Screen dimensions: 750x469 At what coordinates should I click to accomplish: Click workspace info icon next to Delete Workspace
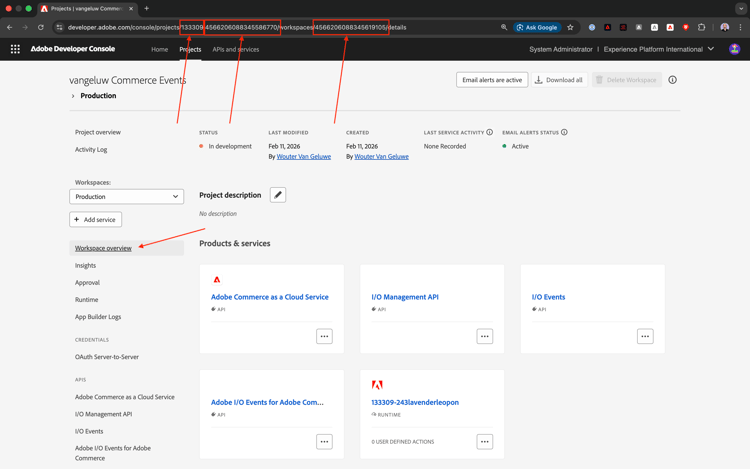click(x=673, y=80)
